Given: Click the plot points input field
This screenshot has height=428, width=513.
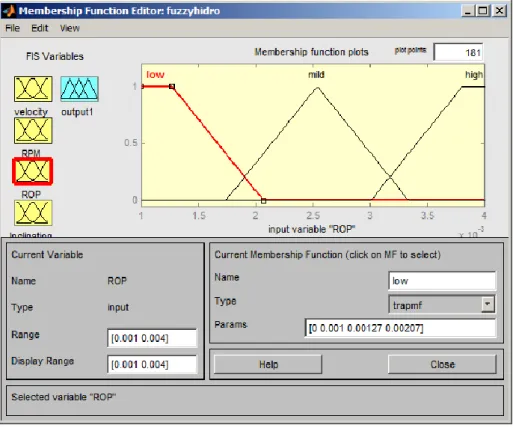Looking at the screenshot, I should pos(458,52).
